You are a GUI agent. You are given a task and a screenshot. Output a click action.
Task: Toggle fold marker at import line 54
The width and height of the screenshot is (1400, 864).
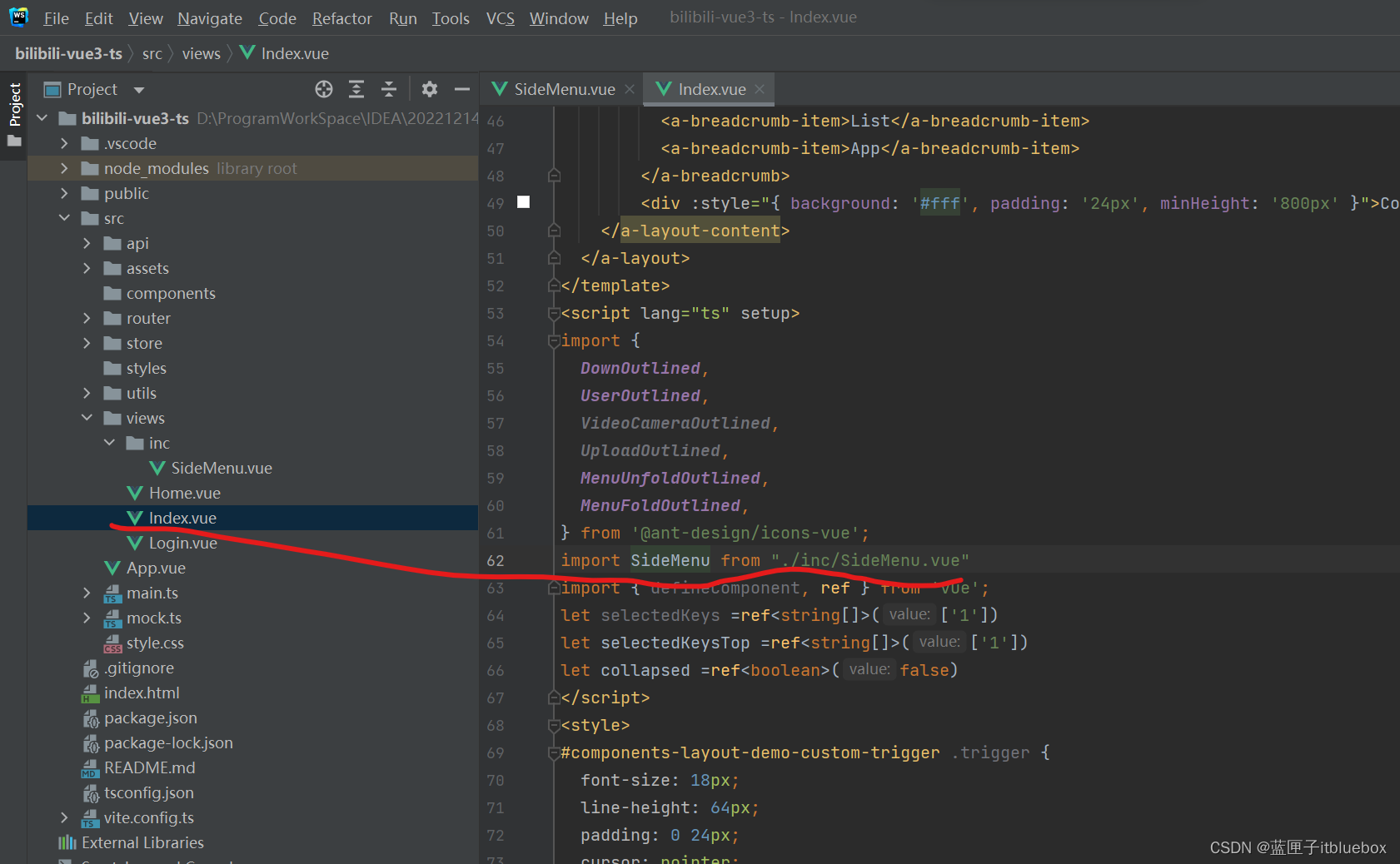[x=554, y=341]
